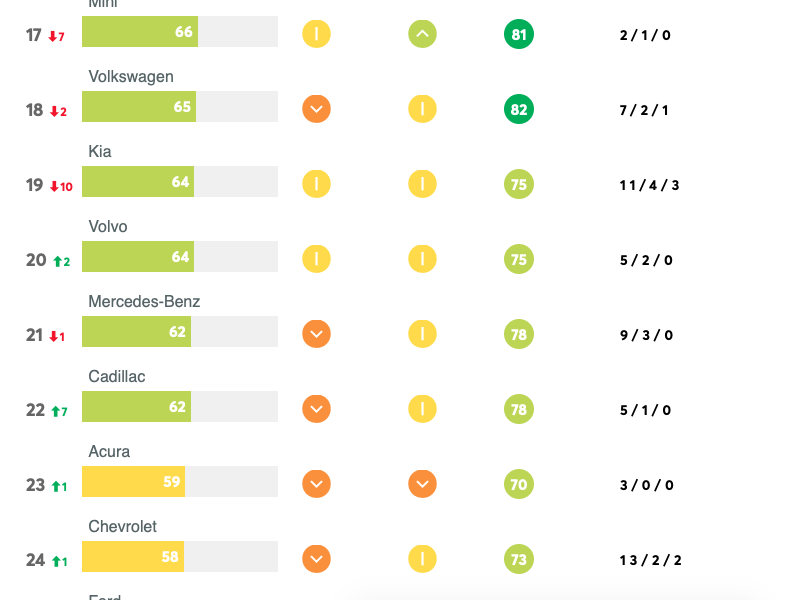
Task: Click Cadillac's orange down-chevron icon
Action: pyautogui.click(x=316, y=409)
